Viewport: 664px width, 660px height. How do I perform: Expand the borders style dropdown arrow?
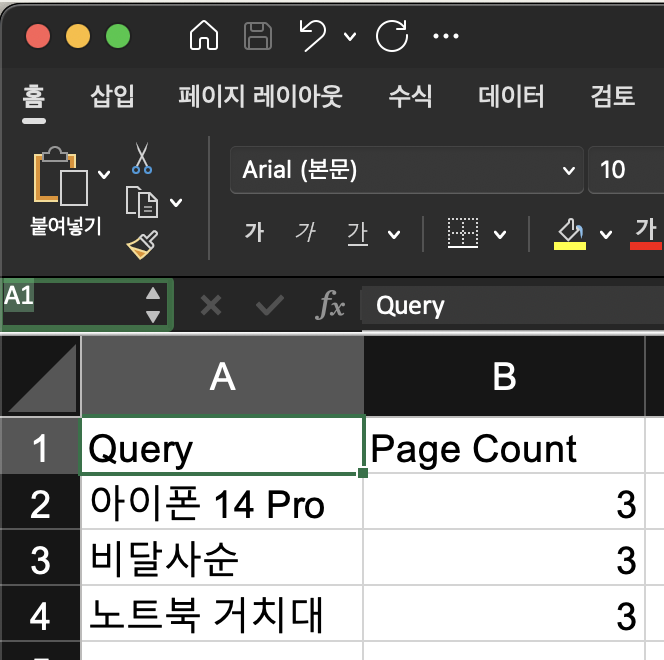coord(500,235)
